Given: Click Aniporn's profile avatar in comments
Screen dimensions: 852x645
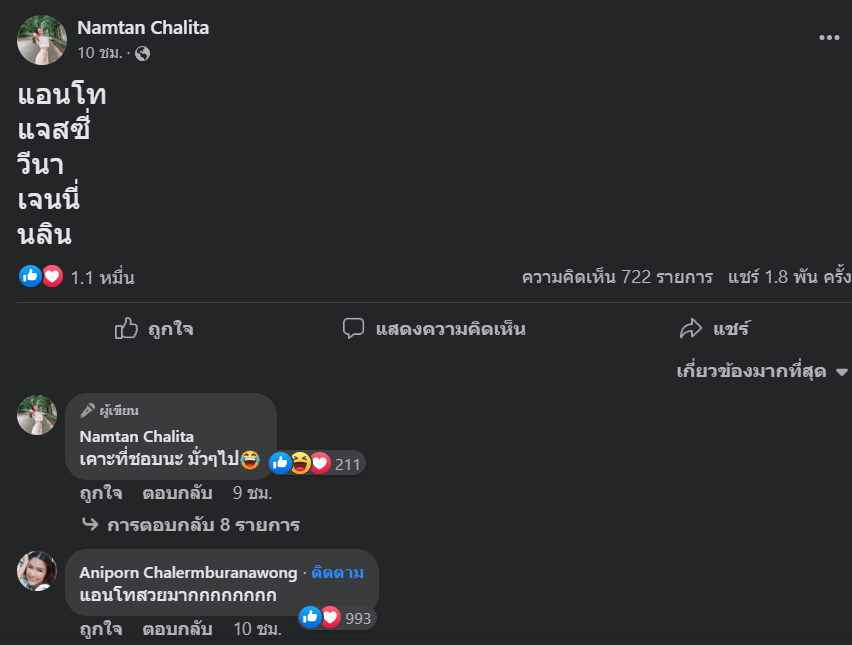Looking at the screenshot, I should click(x=37, y=571).
